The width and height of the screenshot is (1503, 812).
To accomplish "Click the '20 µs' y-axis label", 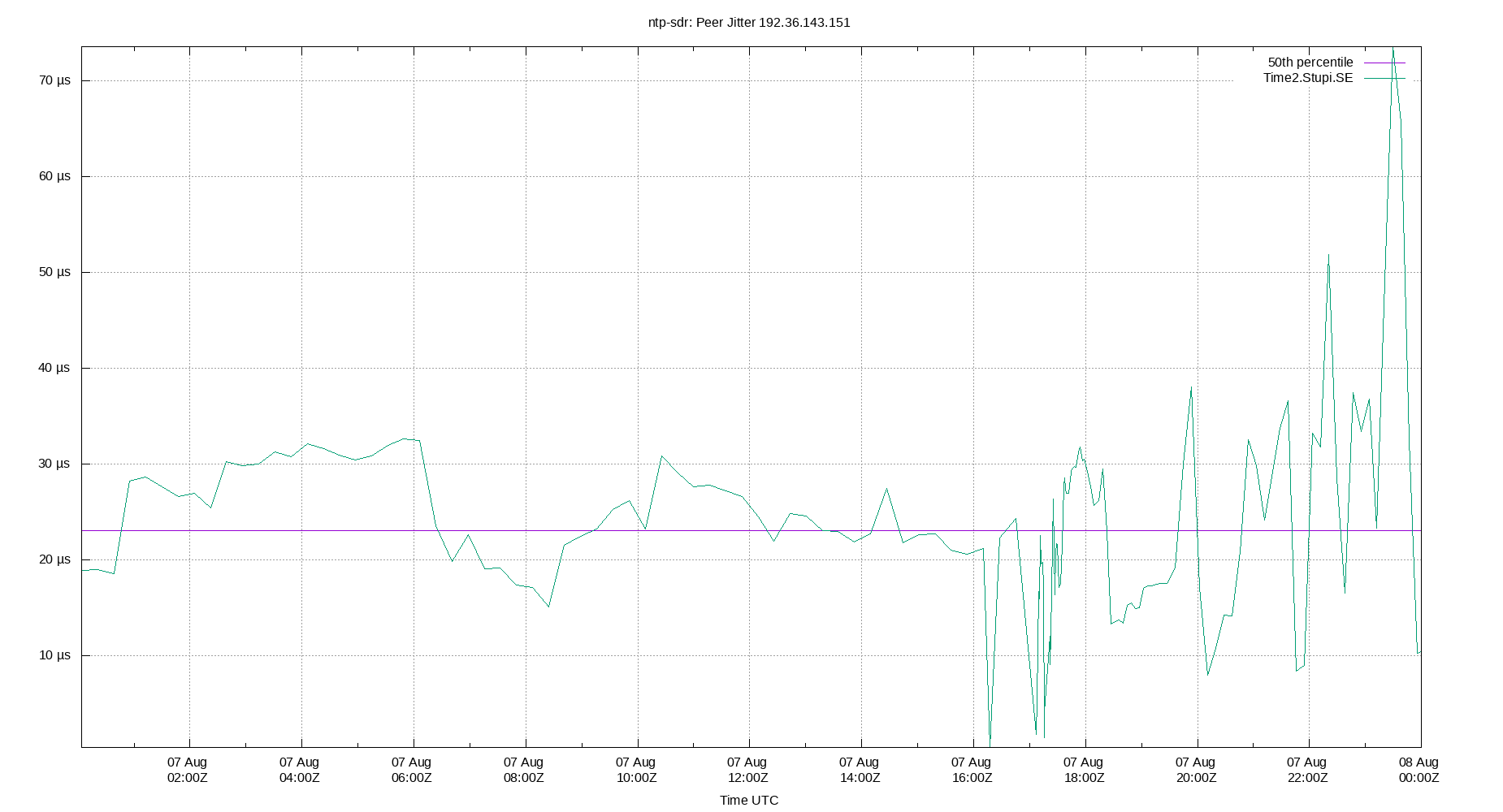I will pos(54,559).
